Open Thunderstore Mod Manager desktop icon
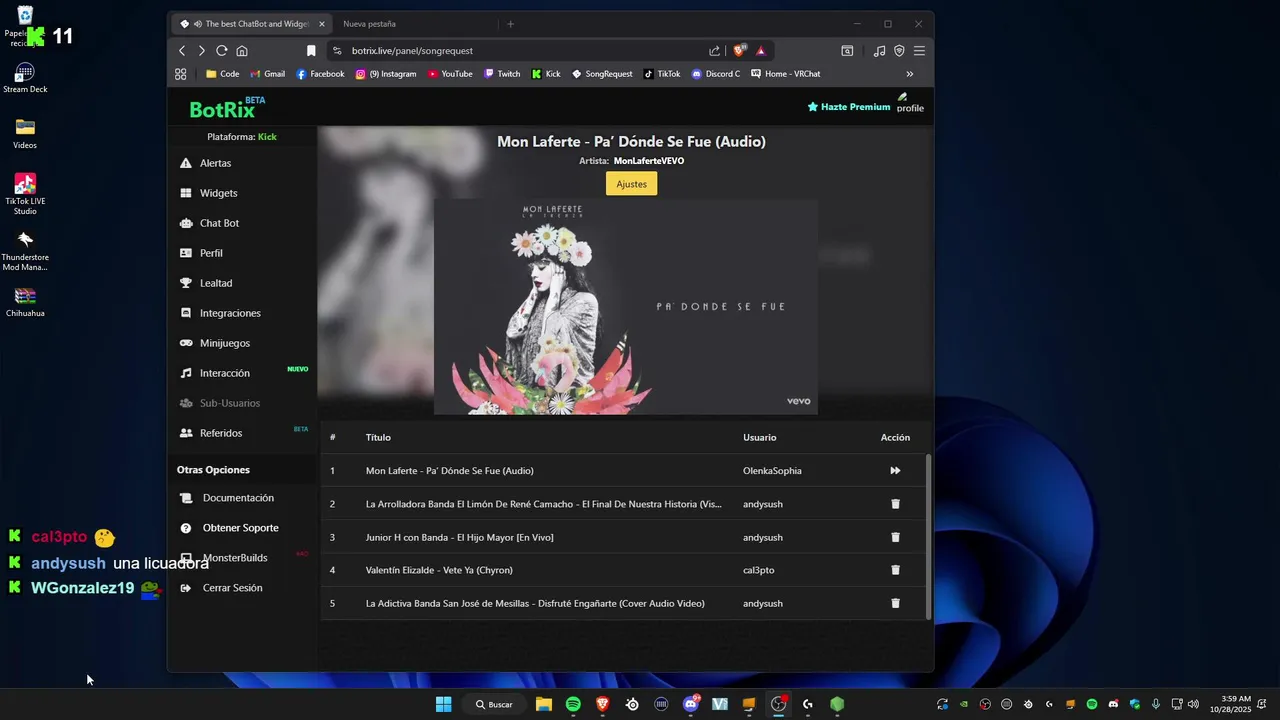 25,251
